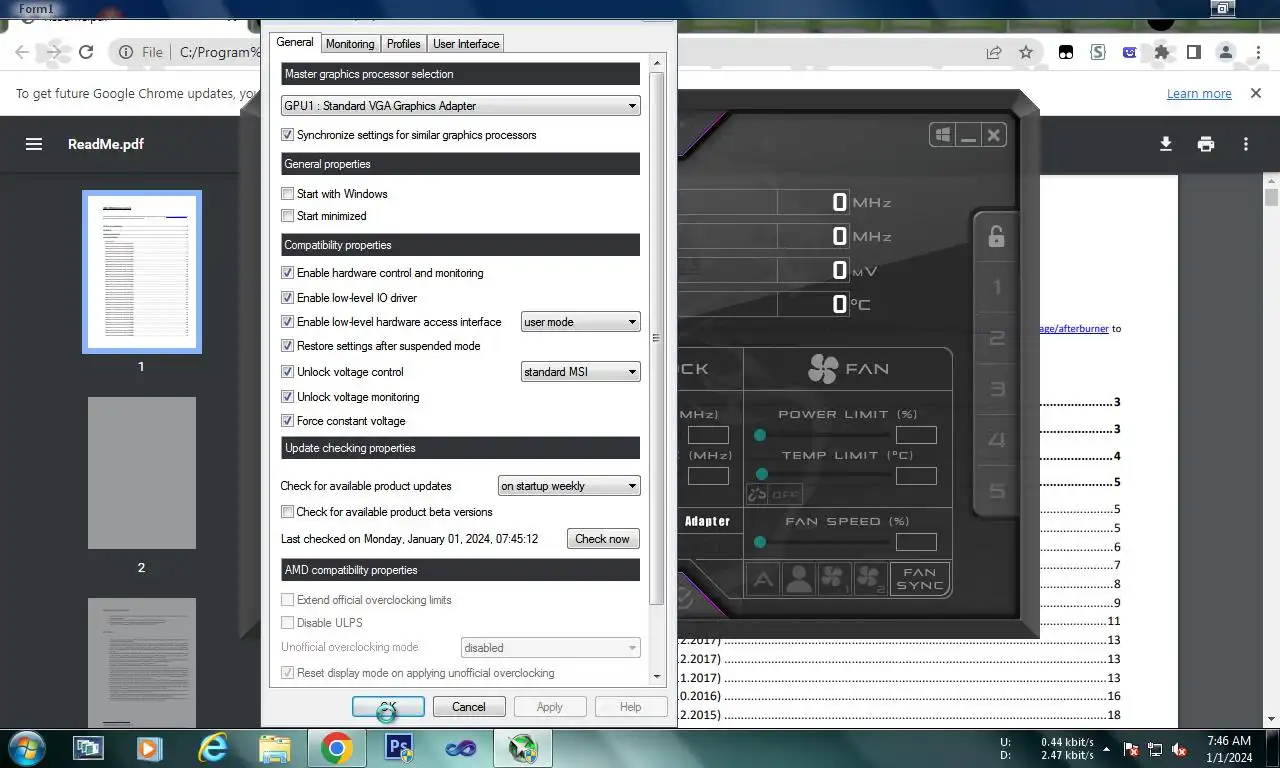Screen dimensions: 1280x768
Task: Uncheck Unlock voltage control
Action: coord(288,372)
